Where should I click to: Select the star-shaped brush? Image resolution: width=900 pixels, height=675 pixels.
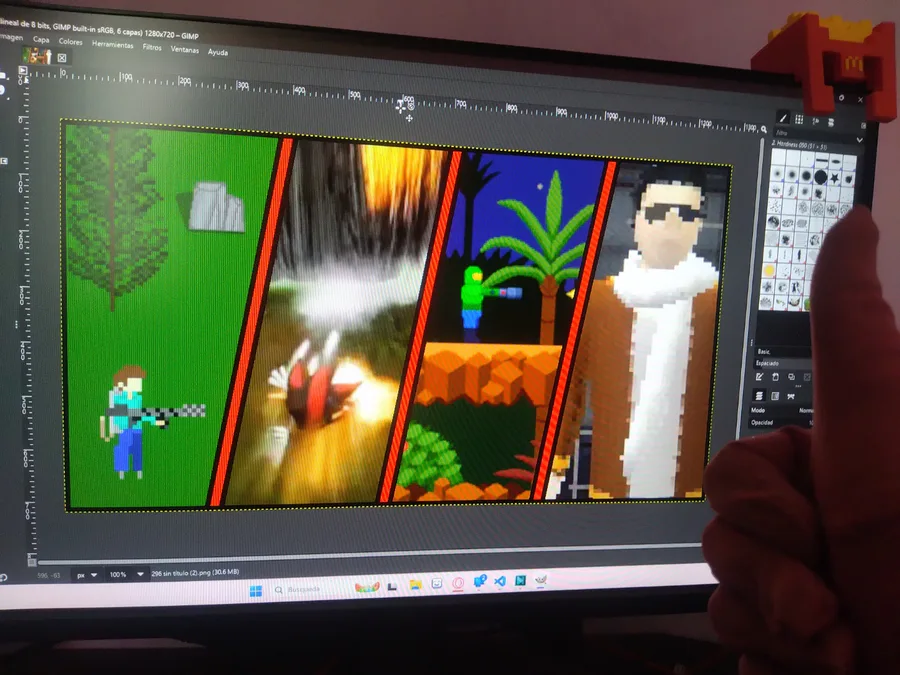(x=834, y=179)
